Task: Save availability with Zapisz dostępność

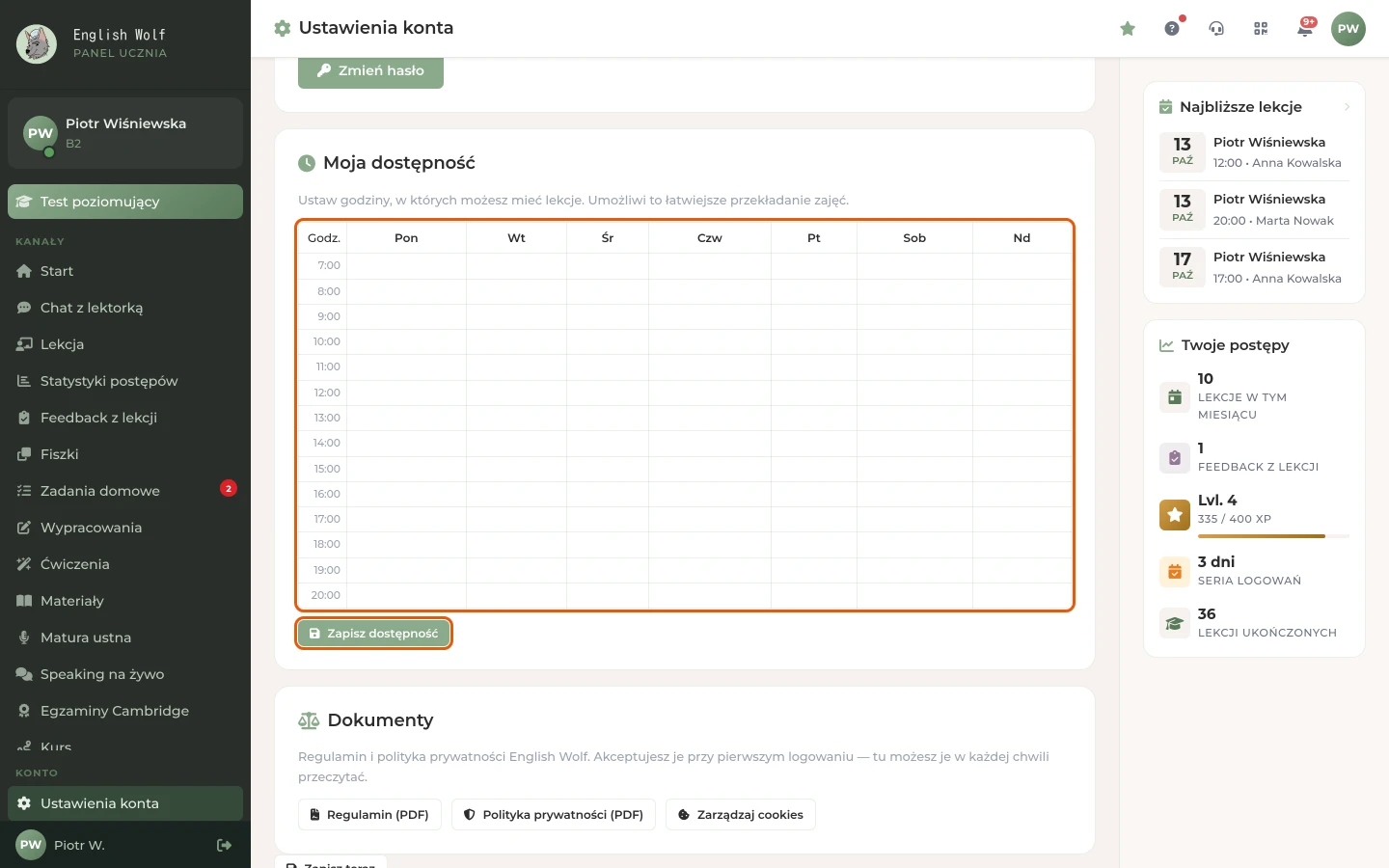Action: tap(373, 634)
